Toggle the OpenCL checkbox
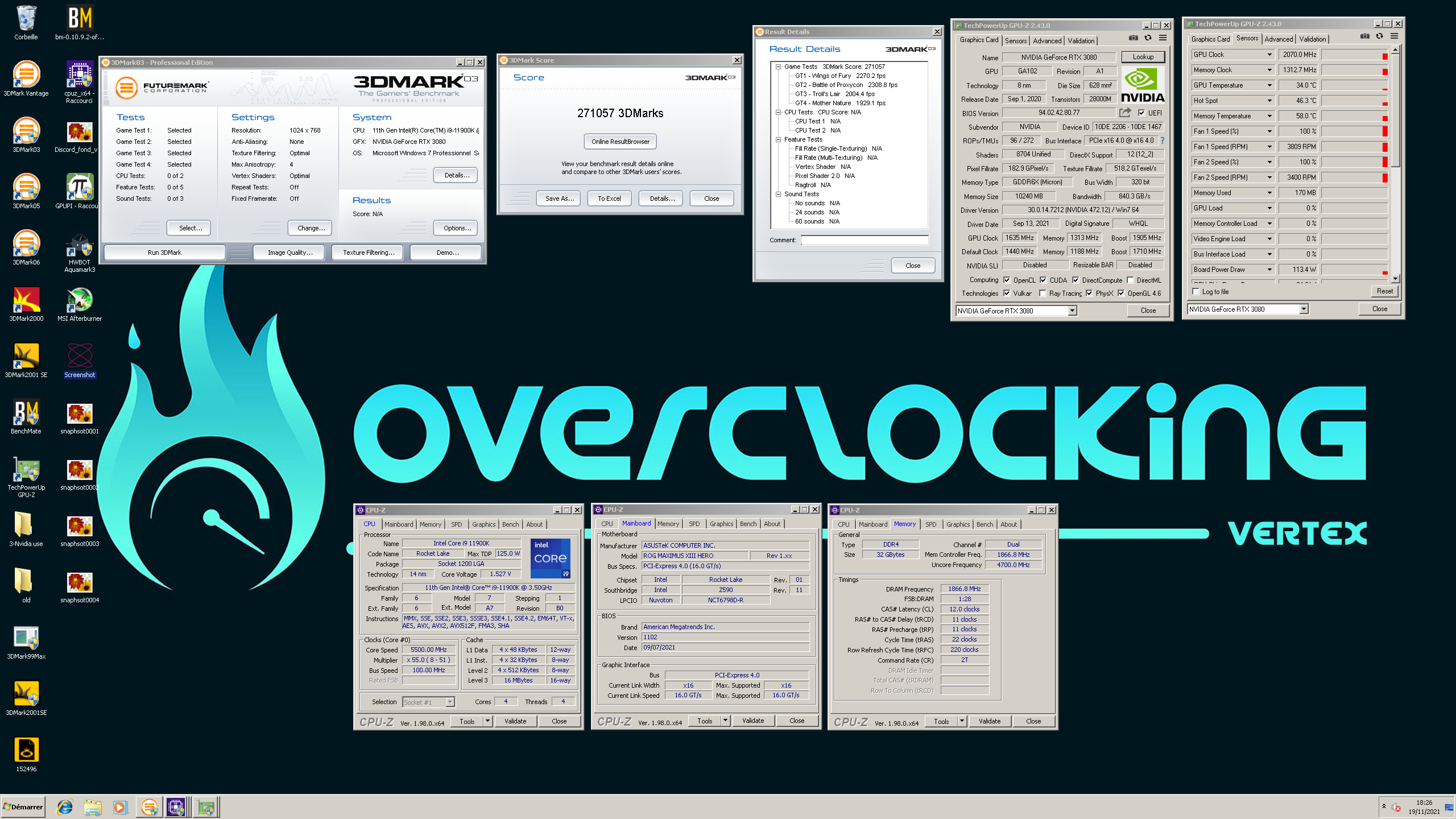This screenshot has height=819, width=1456. pos(1007,280)
